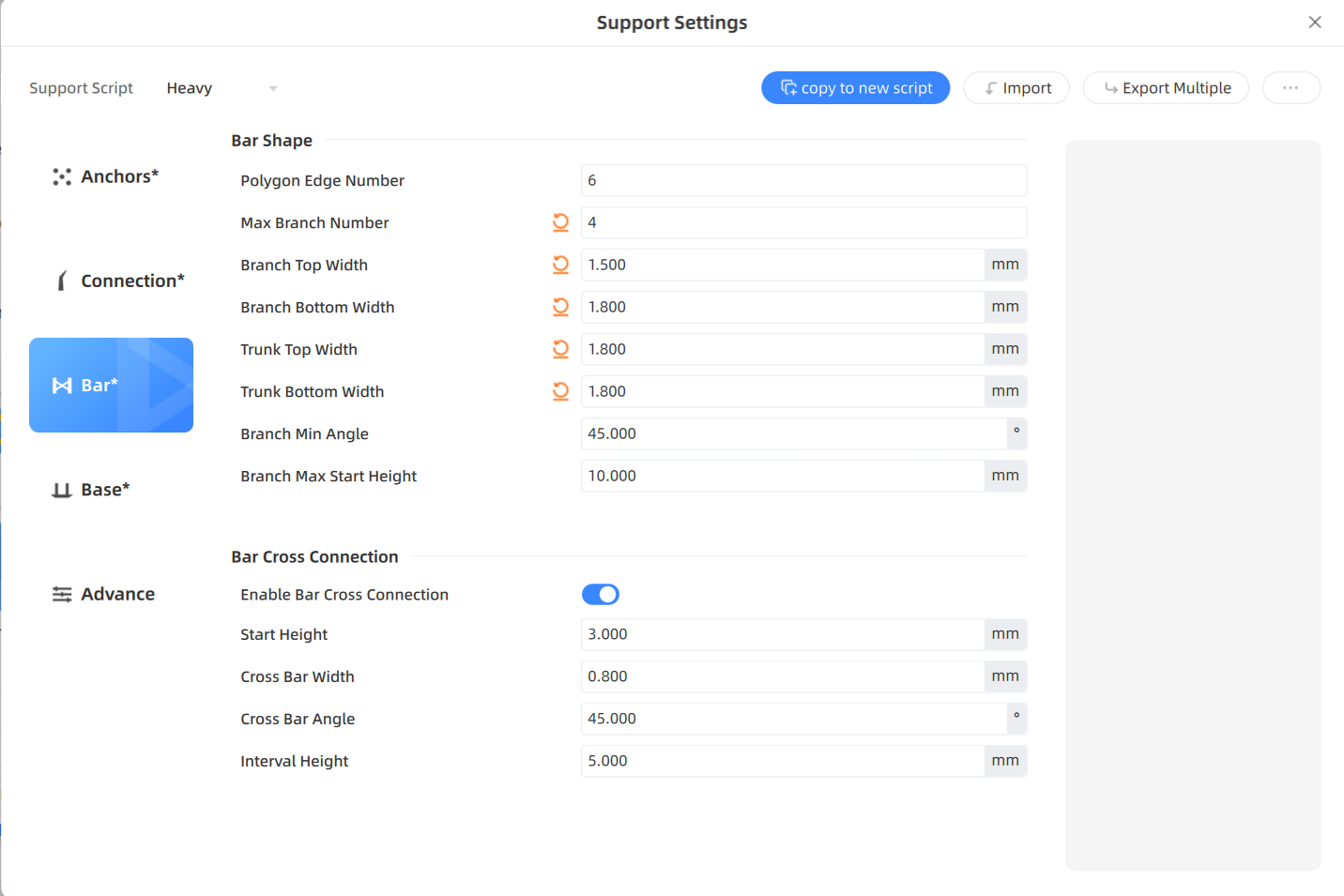
Task: Reset Max Branch Number value icon
Action: (x=560, y=222)
